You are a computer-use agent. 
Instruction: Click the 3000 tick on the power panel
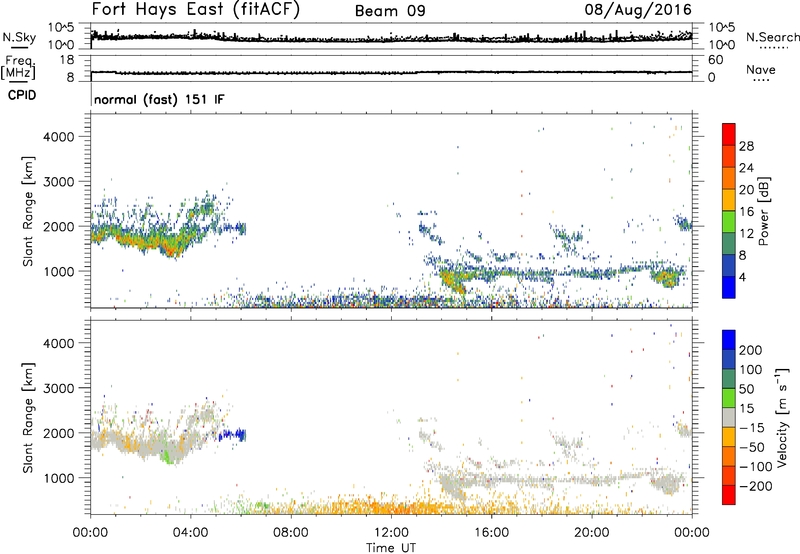pos(59,182)
